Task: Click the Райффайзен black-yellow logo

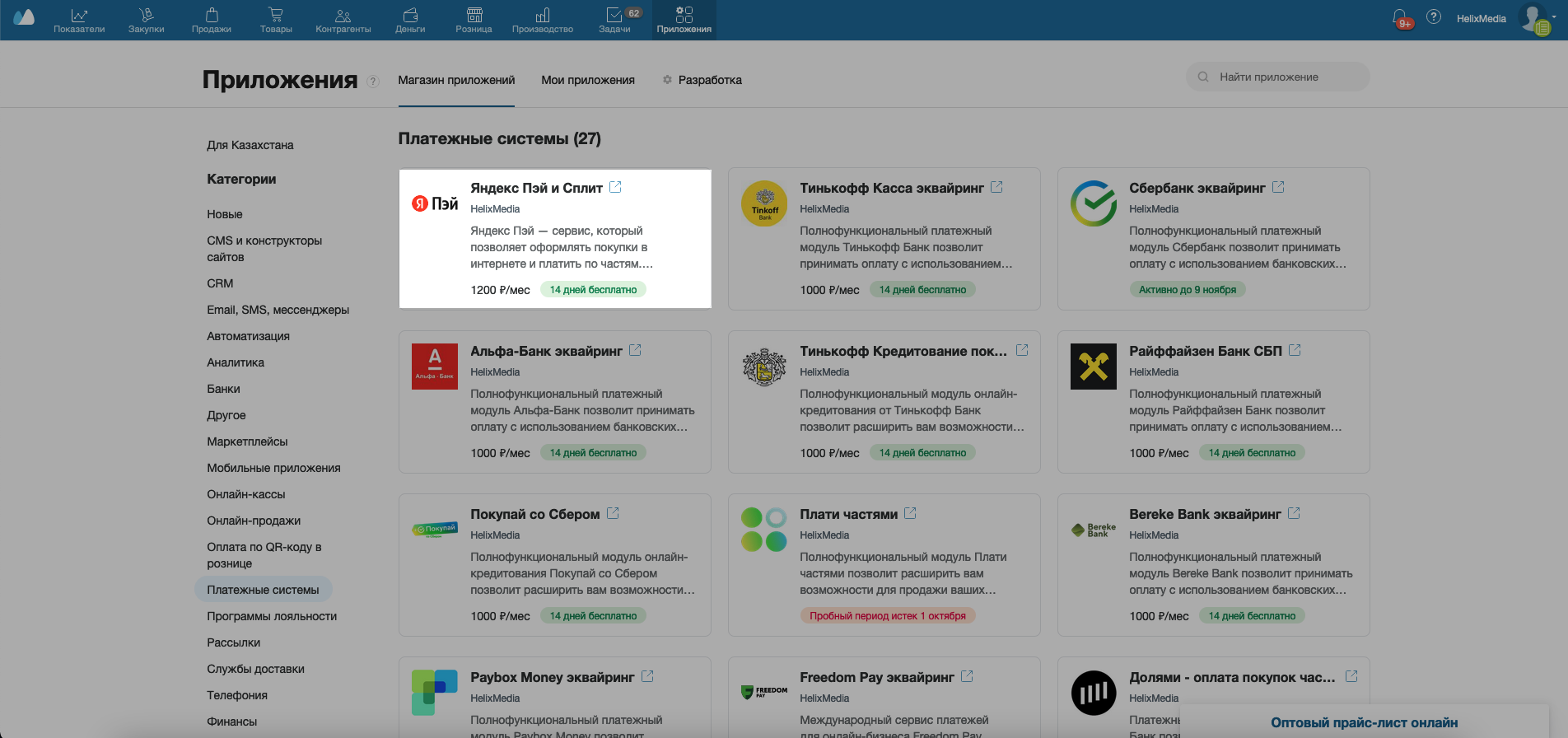Action: [1094, 367]
